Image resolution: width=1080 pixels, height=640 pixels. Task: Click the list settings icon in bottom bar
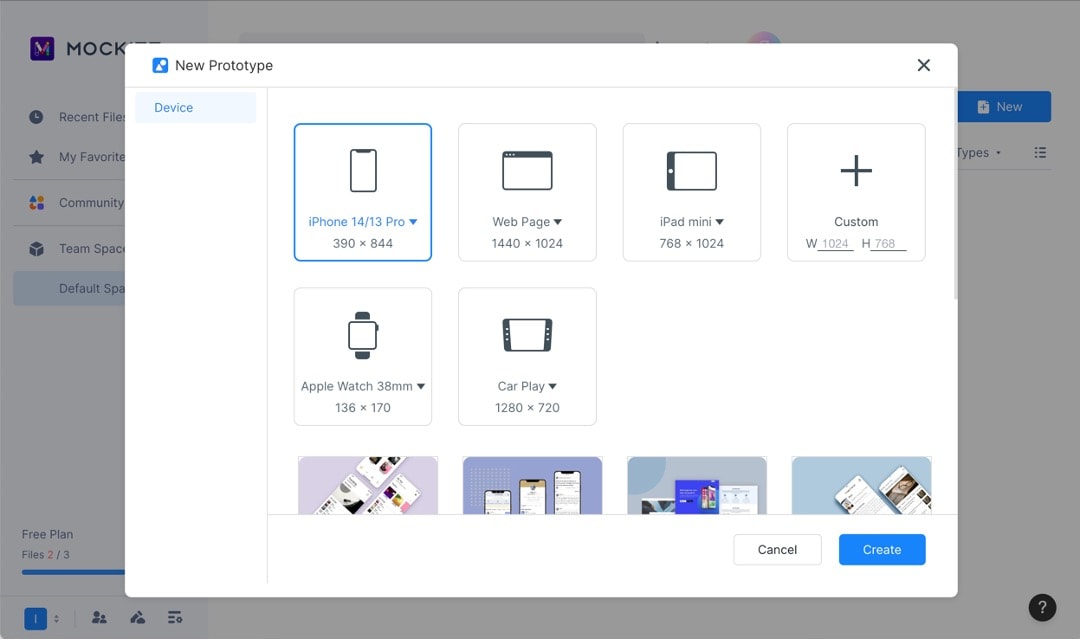175,617
